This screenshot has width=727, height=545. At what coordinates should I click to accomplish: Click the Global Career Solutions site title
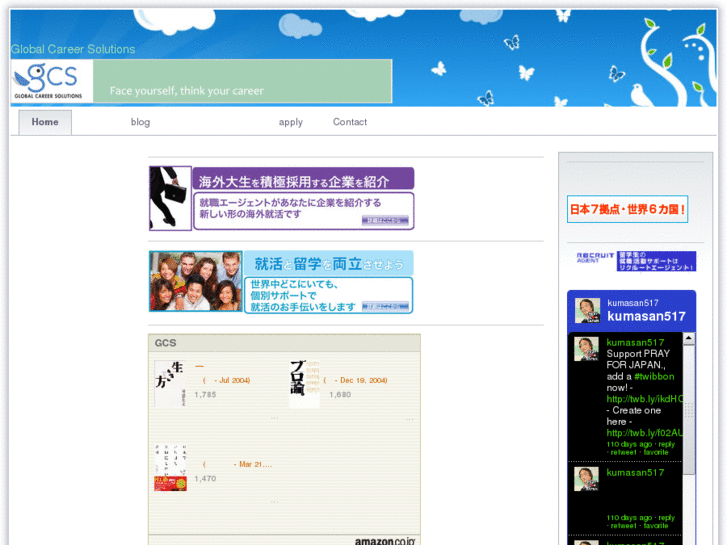tap(73, 49)
